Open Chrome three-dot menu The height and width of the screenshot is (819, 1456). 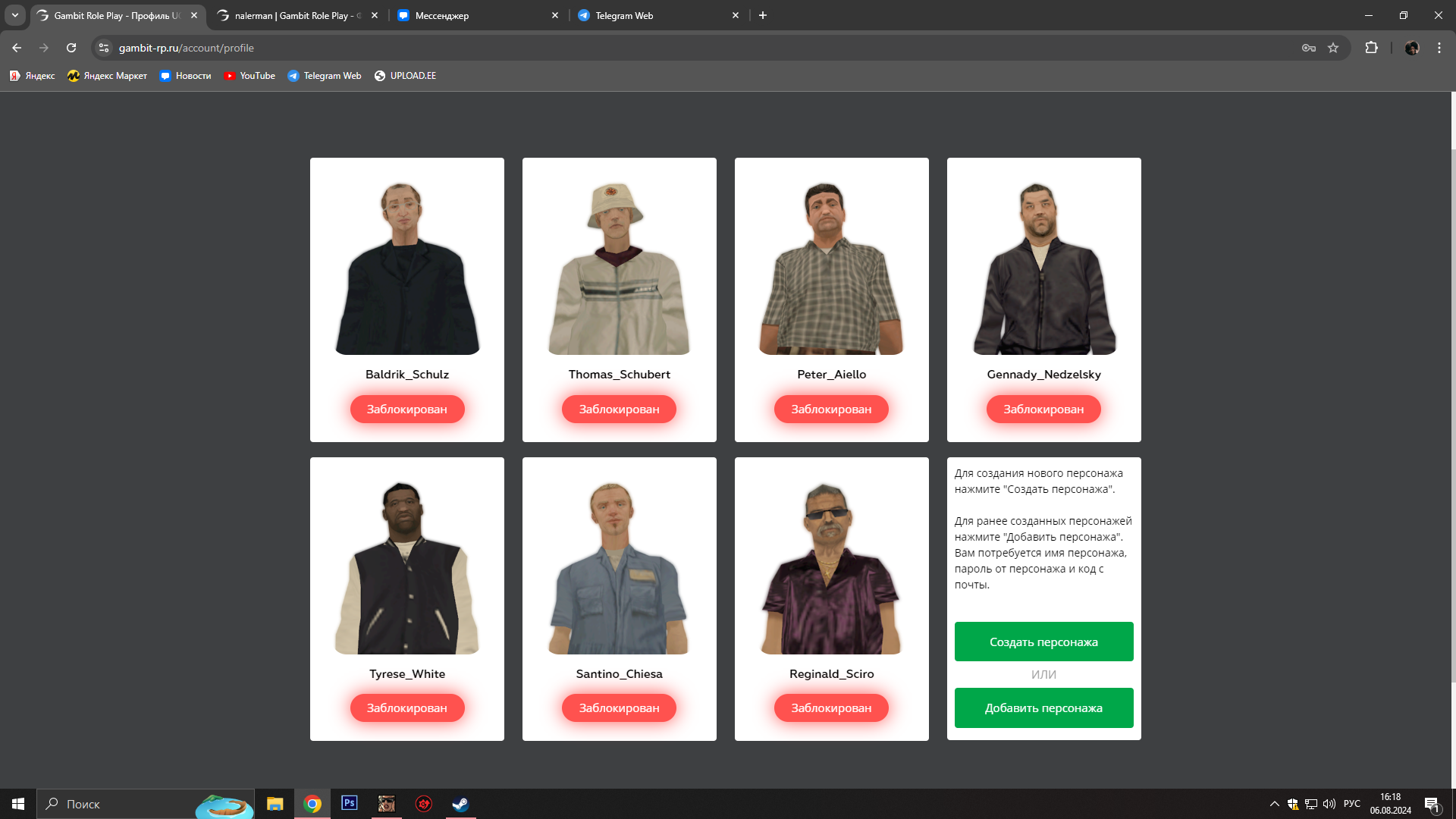1439,48
